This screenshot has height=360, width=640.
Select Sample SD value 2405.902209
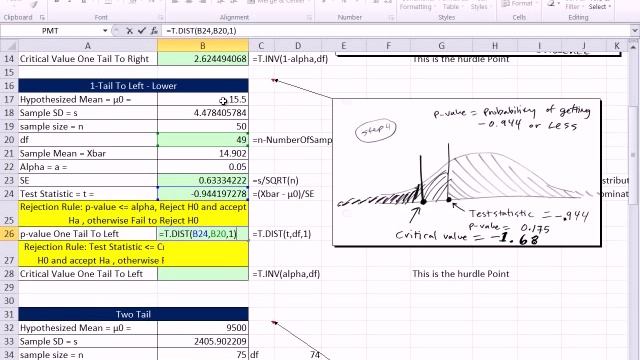(x=203, y=341)
